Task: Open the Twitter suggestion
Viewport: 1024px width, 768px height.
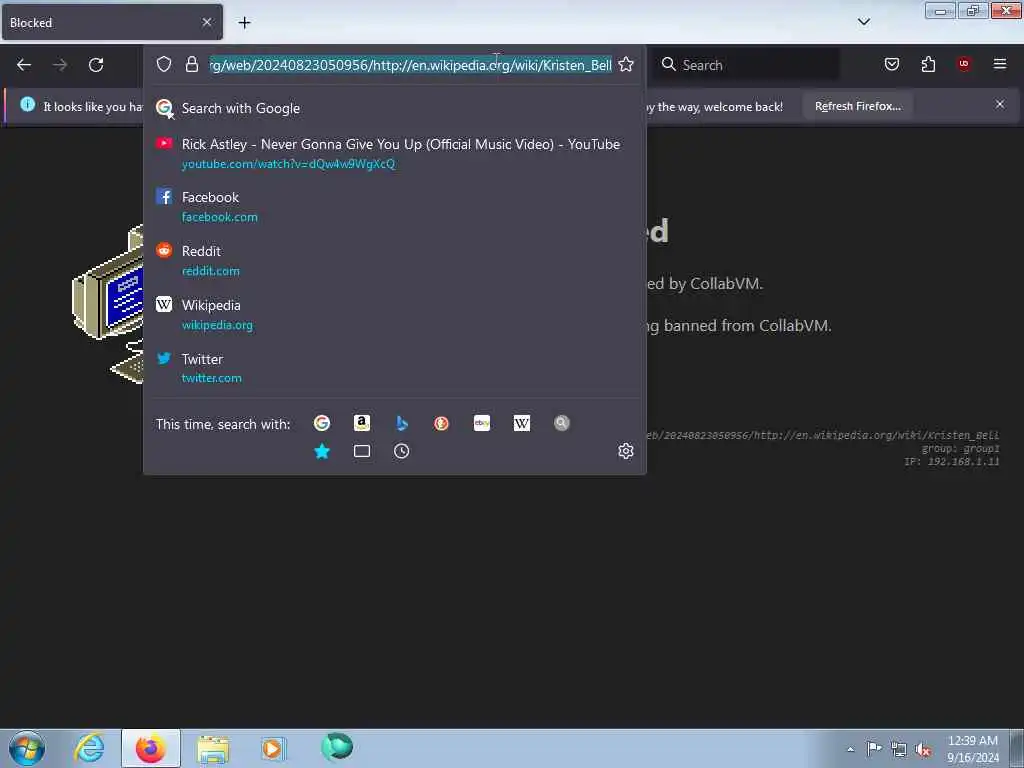Action: point(394,368)
